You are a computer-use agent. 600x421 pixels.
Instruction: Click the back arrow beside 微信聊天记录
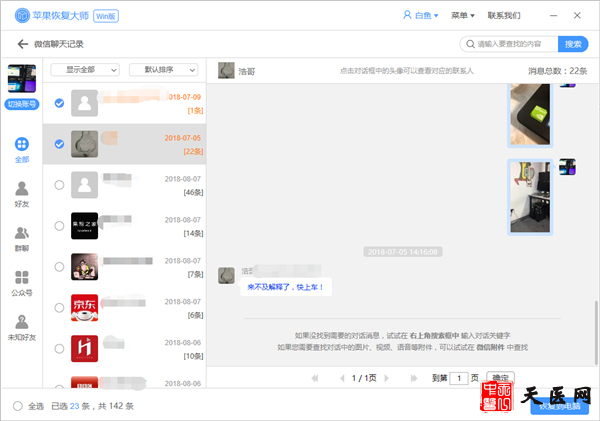(22, 44)
